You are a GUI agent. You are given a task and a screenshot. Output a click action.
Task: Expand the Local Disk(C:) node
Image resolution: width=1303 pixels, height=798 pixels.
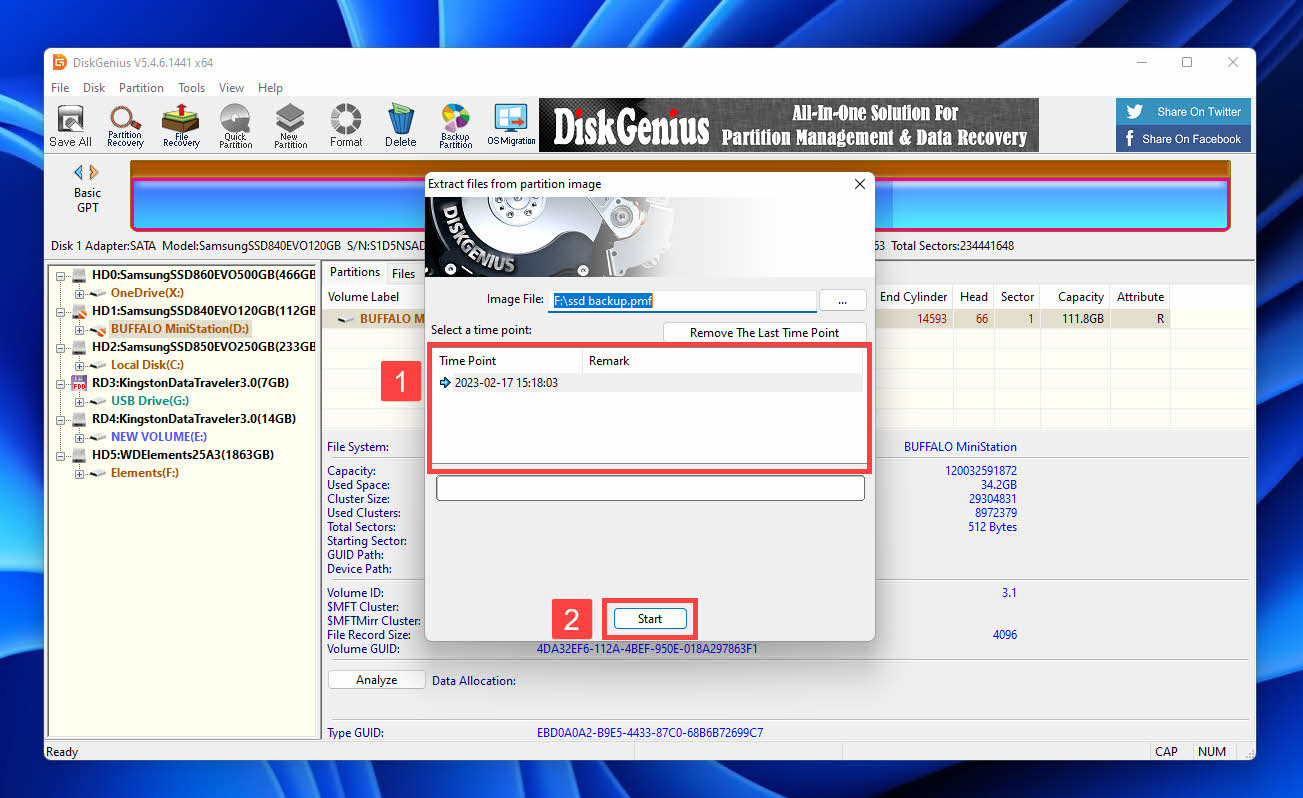pyautogui.click(x=80, y=365)
